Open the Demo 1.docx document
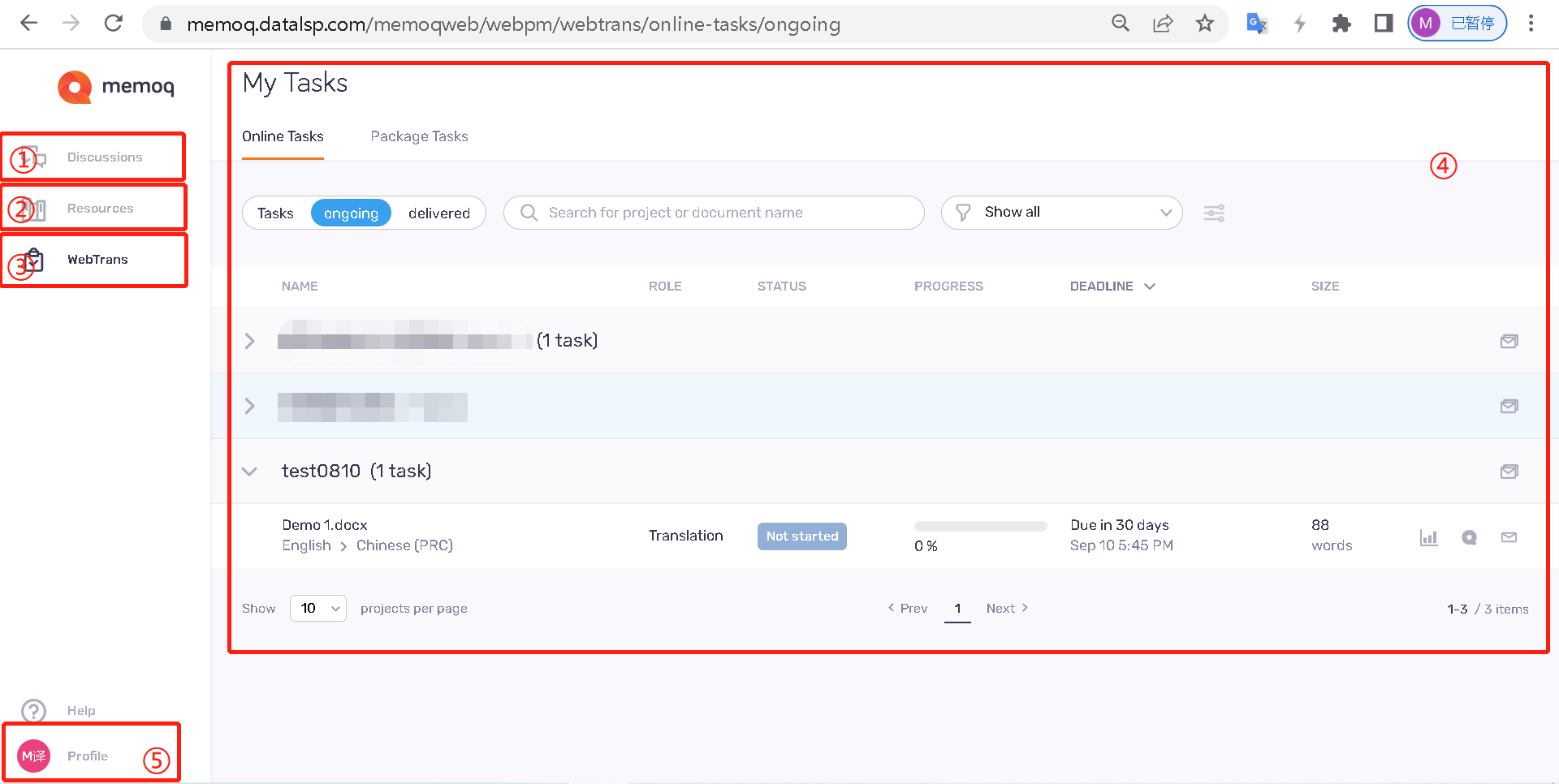Viewport: 1559px width, 784px height. tap(325, 525)
